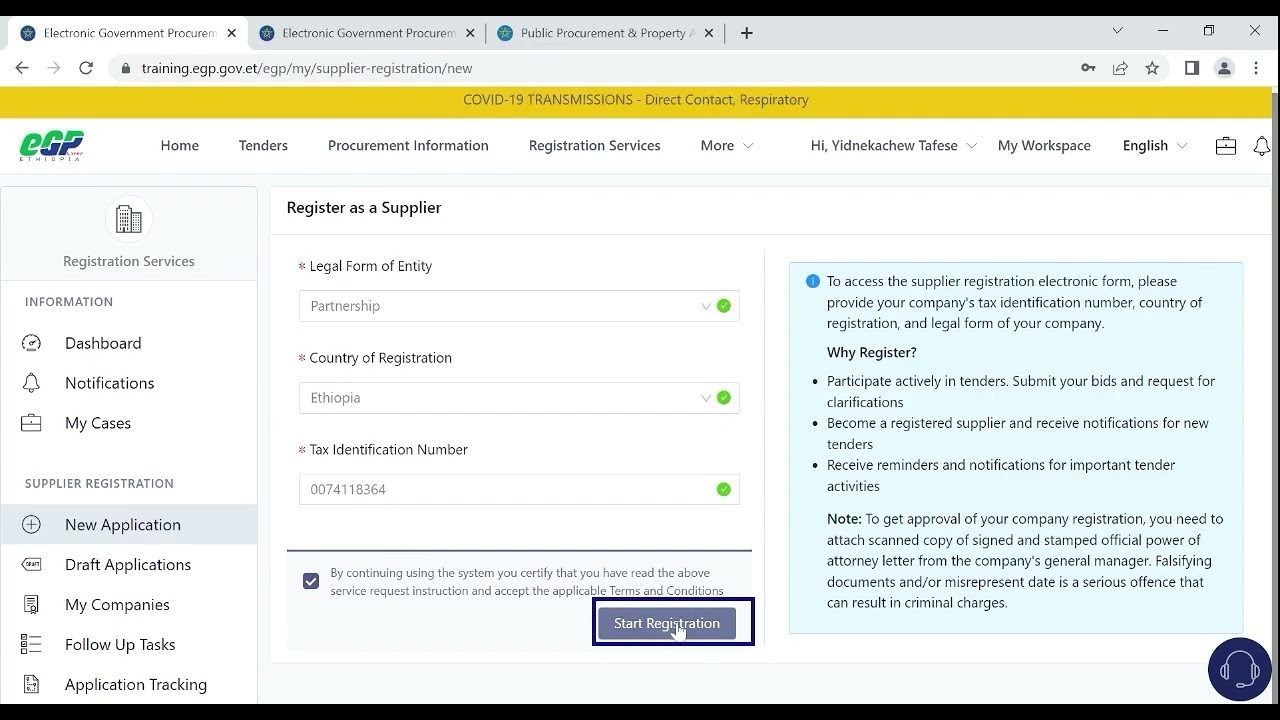Click the Why Register? heading

[872, 353]
